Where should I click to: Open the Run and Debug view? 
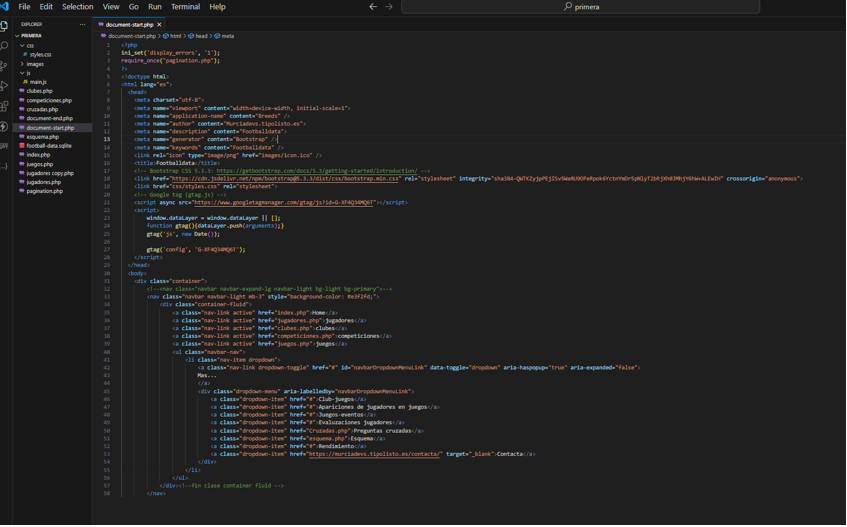5,86
